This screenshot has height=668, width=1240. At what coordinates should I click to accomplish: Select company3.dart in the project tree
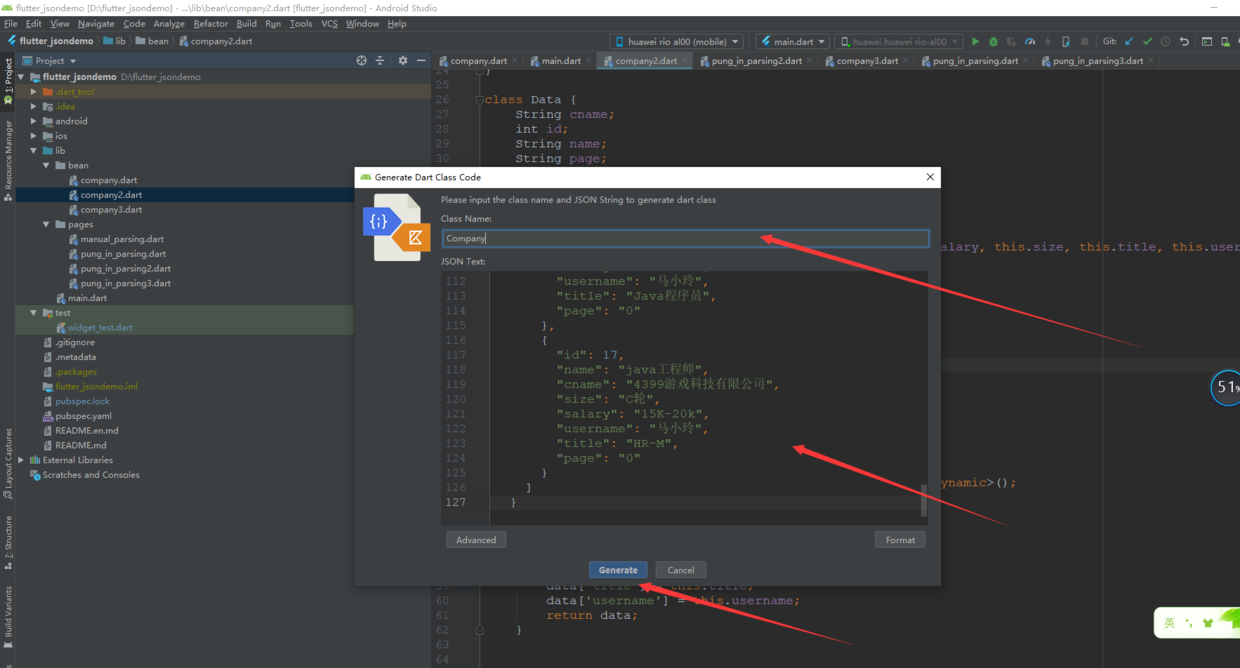pyautogui.click(x=111, y=210)
